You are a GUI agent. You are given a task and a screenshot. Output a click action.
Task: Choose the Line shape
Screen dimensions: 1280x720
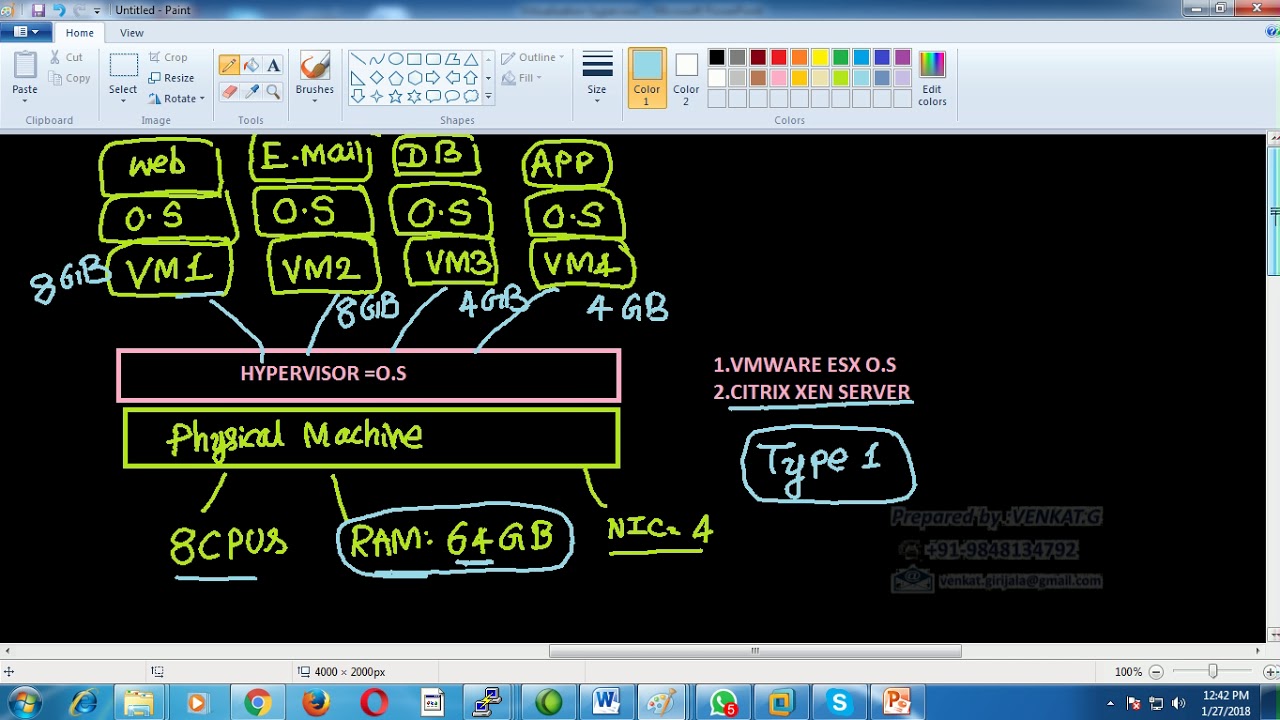point(357,59)
